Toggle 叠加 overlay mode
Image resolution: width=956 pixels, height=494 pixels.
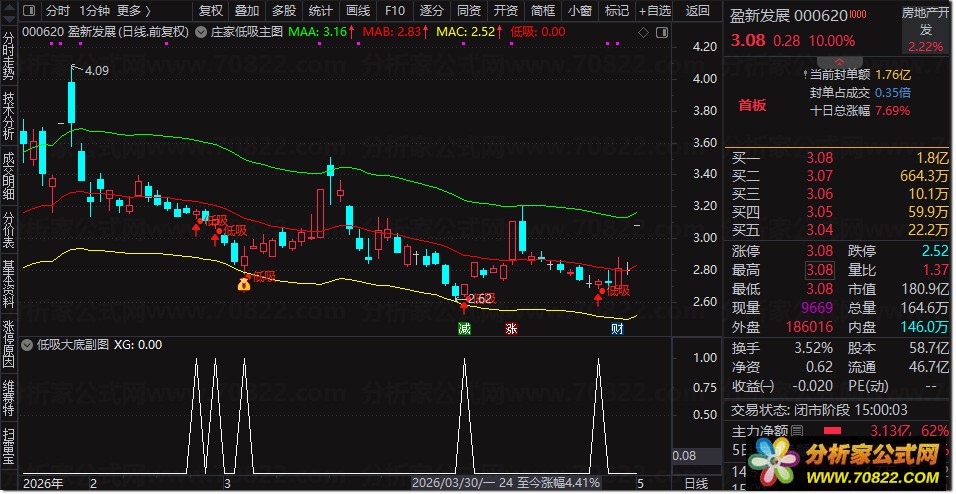tap(247, 10)
